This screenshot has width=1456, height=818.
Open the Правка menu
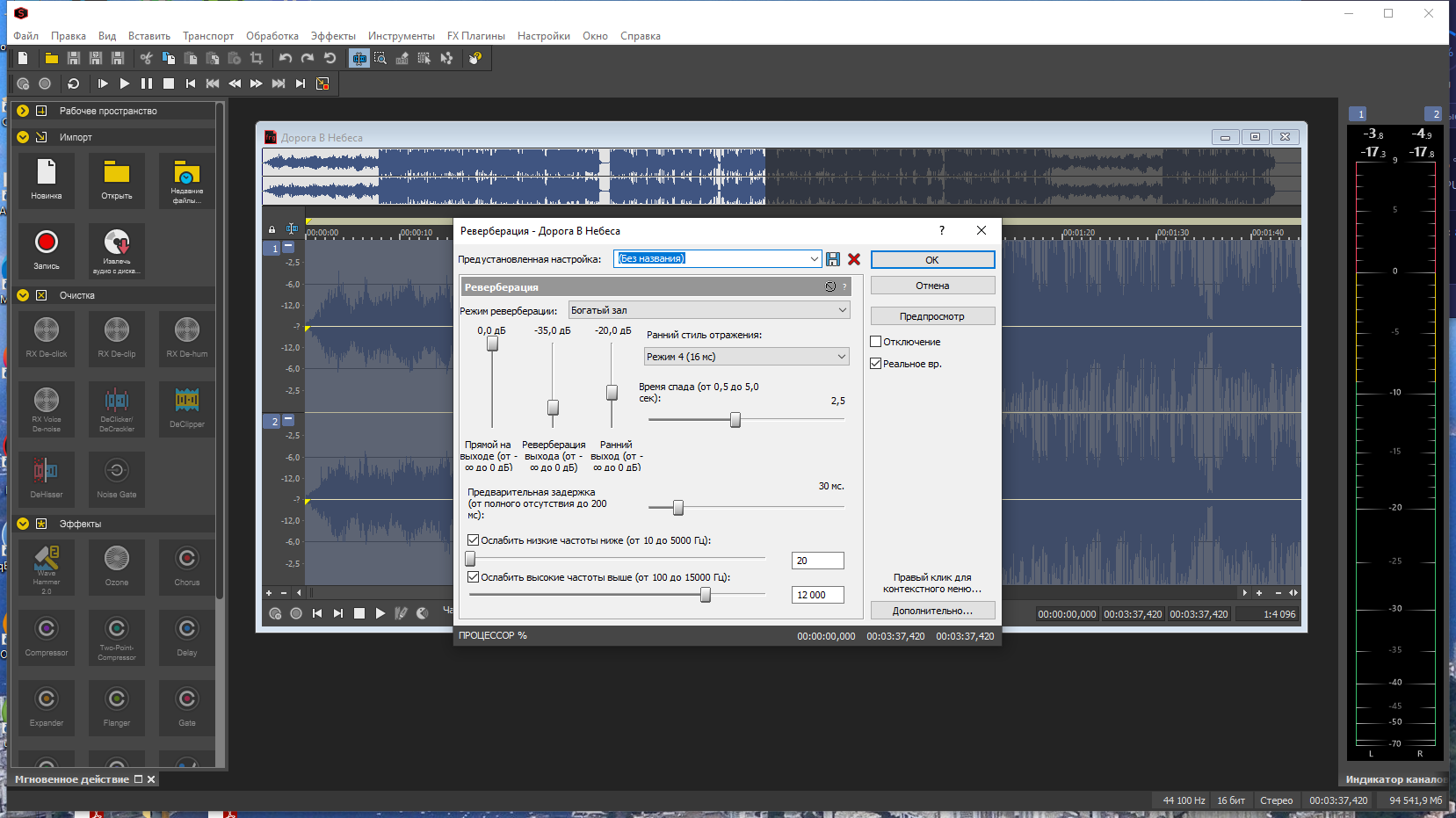[x=69, y=36]
